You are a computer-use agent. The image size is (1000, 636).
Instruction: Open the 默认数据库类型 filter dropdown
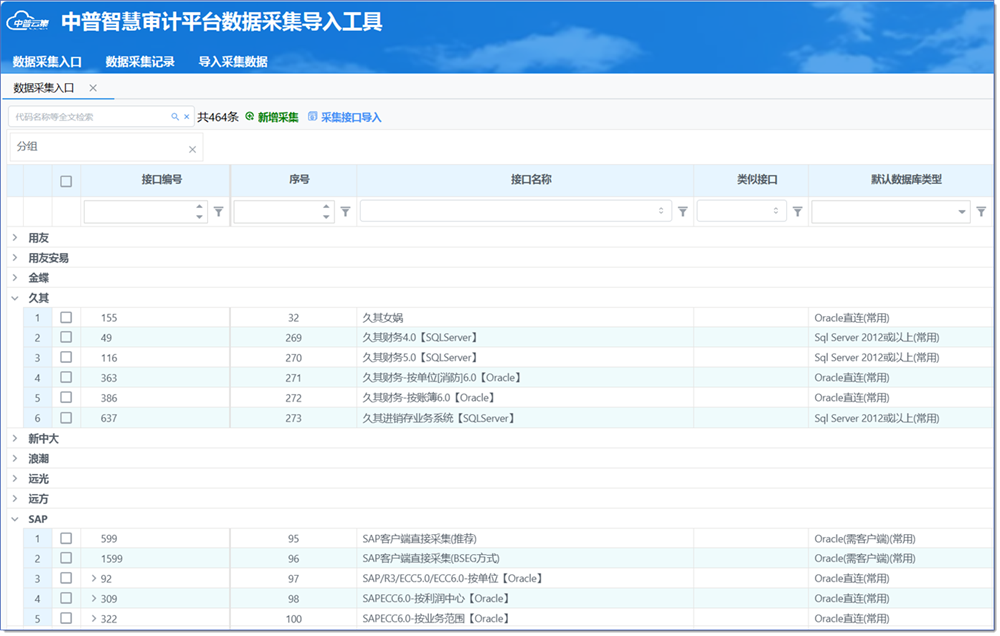pos(962,212)
